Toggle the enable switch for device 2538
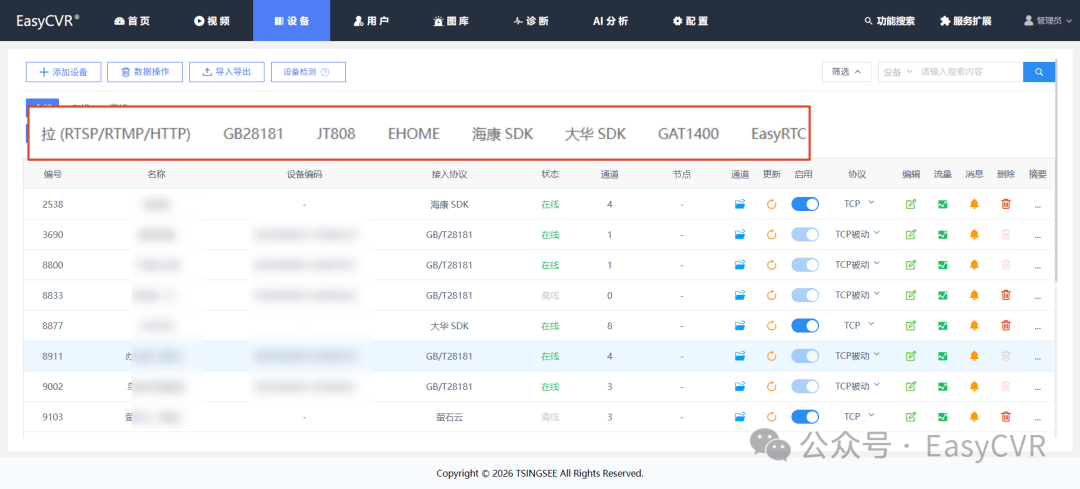 tap(805, 205)
